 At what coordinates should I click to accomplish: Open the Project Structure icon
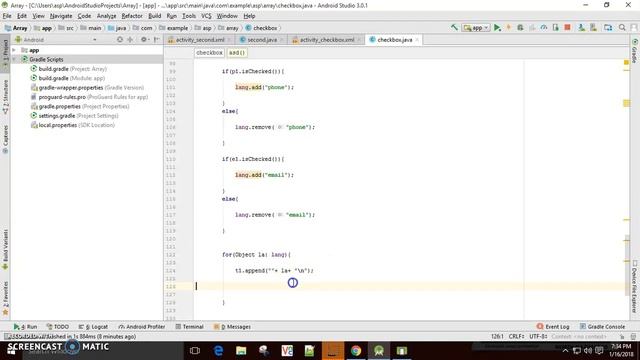608,27
